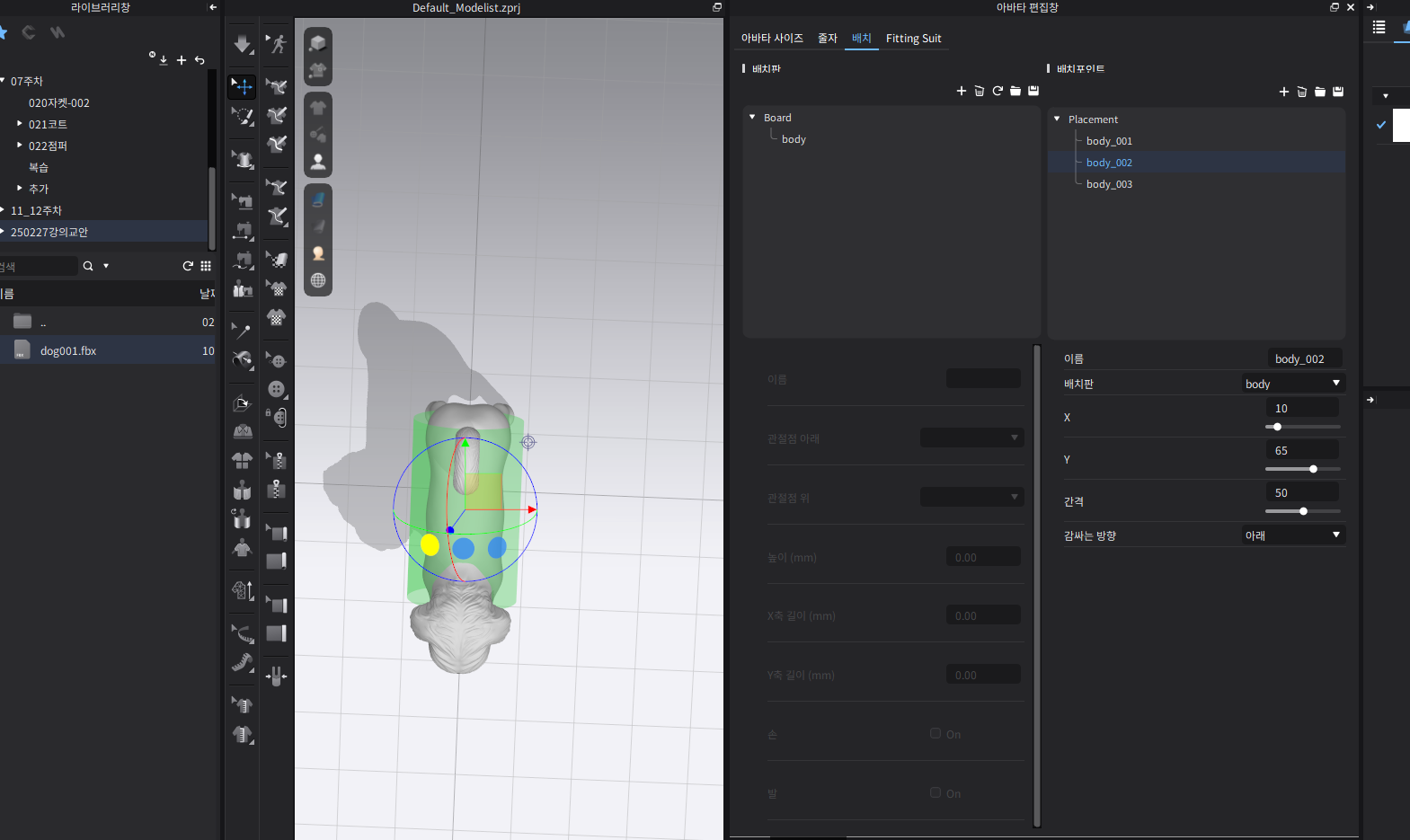Select the dog001.fbx file in the library
This screenshot has width=1410, height=840.
68,351
